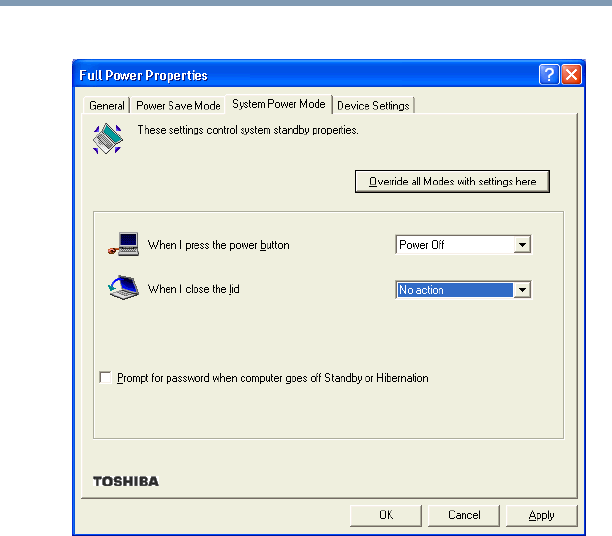612x536 pixels.
Task: Close the Full Power Properties dialog
Action: 571,74
